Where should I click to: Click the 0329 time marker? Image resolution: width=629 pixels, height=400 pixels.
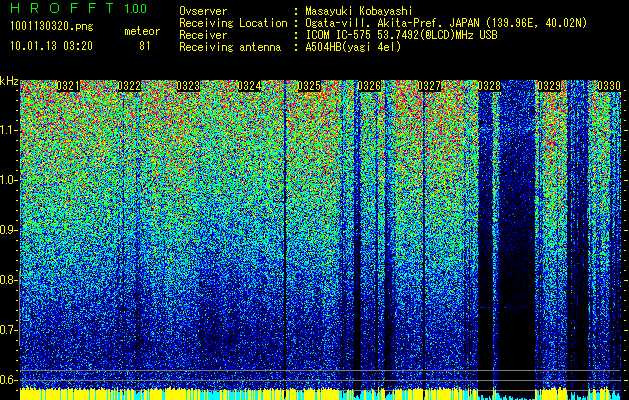click(549, 86)
